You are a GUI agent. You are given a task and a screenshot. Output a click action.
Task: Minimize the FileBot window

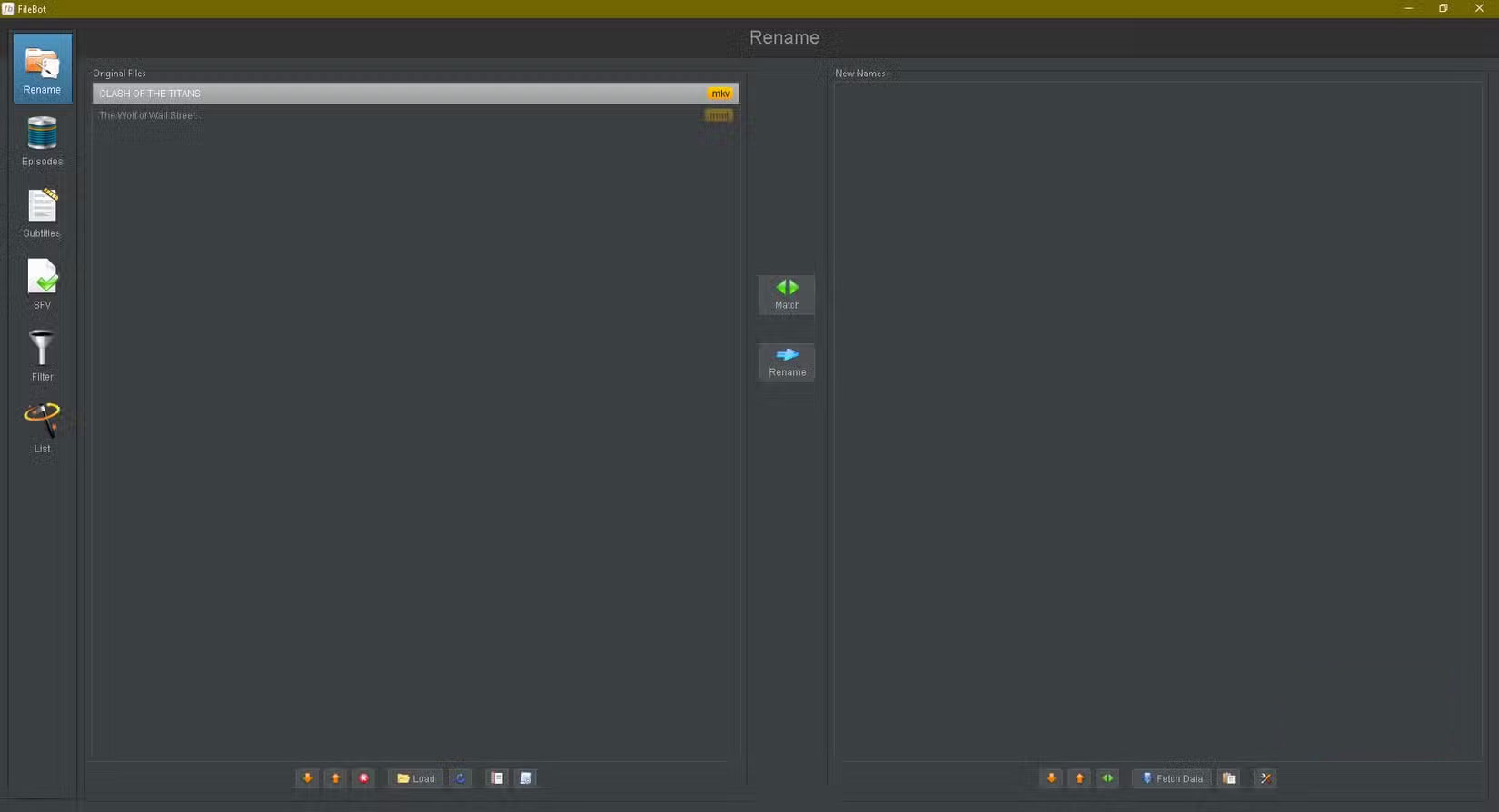(x=1408, y=8)
